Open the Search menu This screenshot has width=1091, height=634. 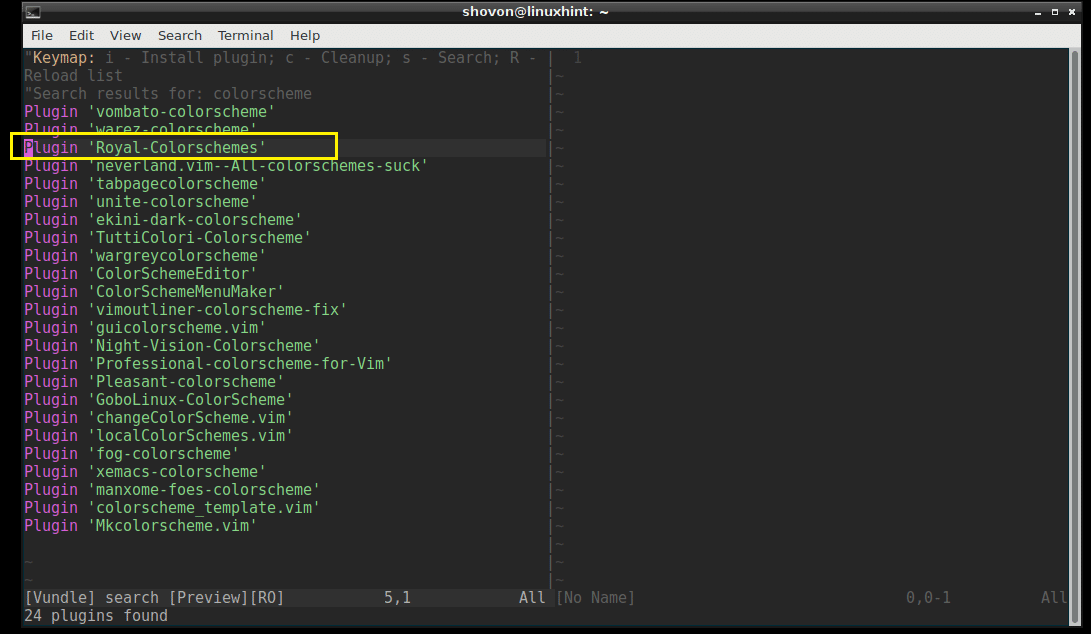(180, 35)
